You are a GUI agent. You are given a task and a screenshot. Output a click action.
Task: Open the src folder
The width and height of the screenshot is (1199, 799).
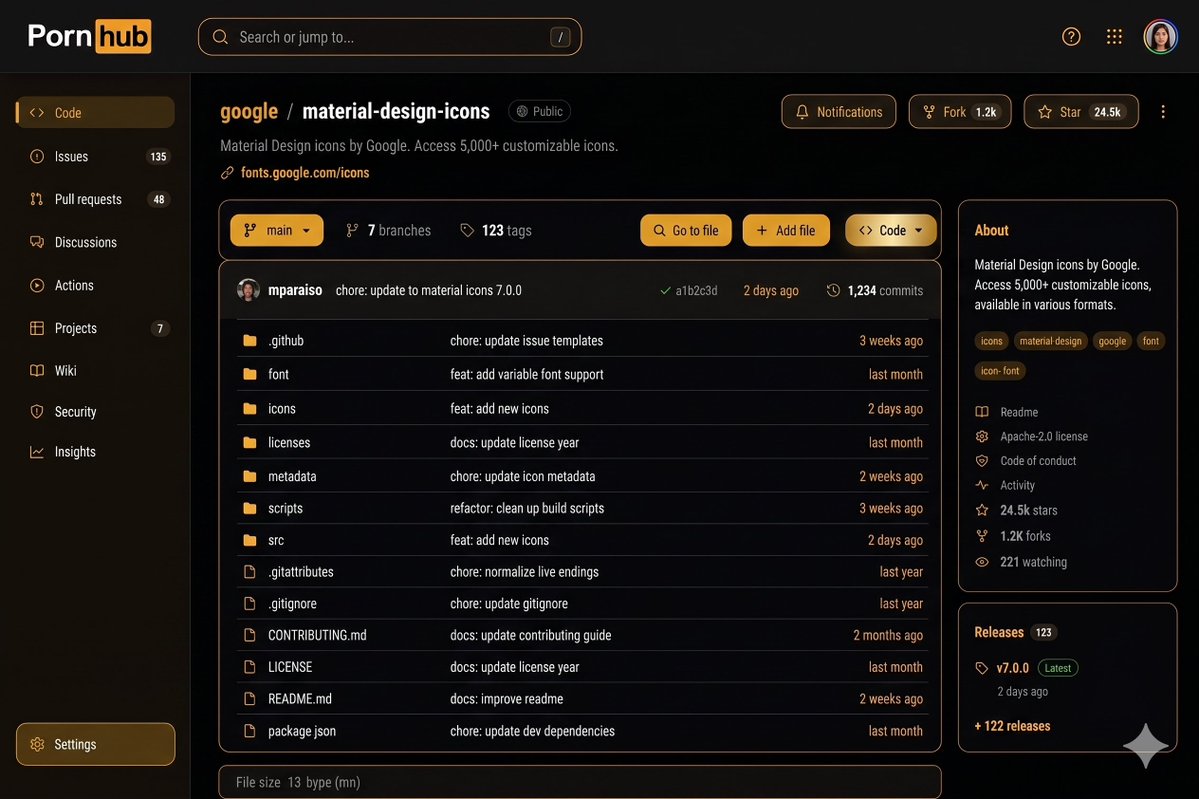[275, 540]
